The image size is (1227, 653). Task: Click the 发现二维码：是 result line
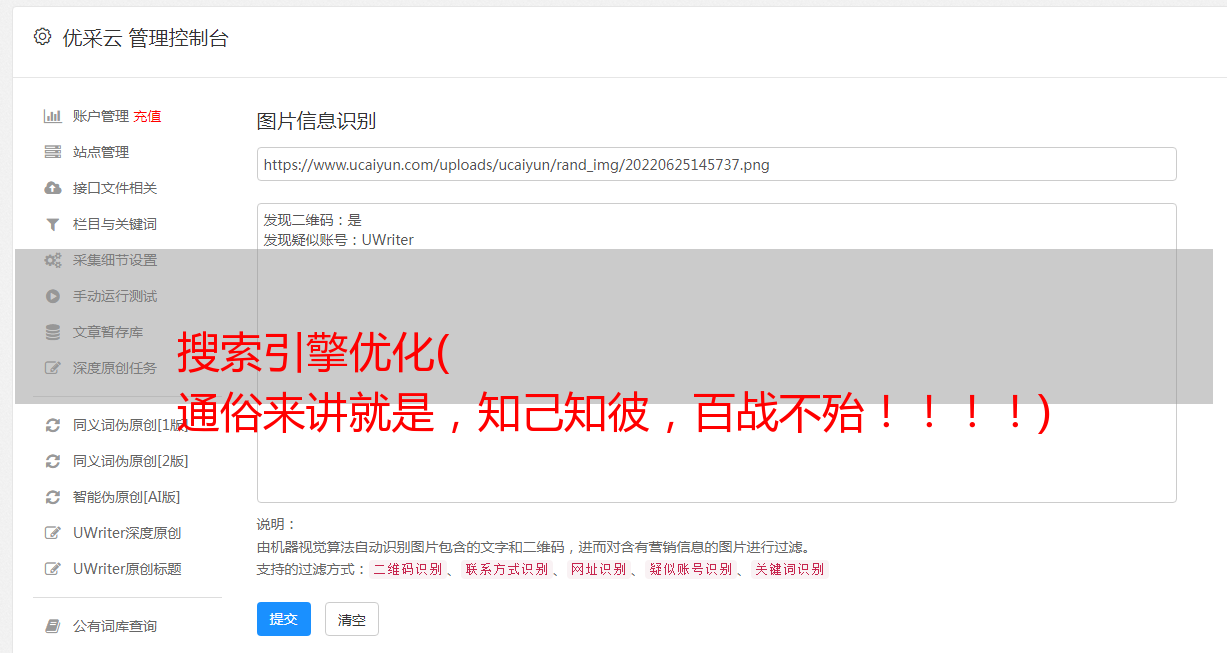(313, 220)
